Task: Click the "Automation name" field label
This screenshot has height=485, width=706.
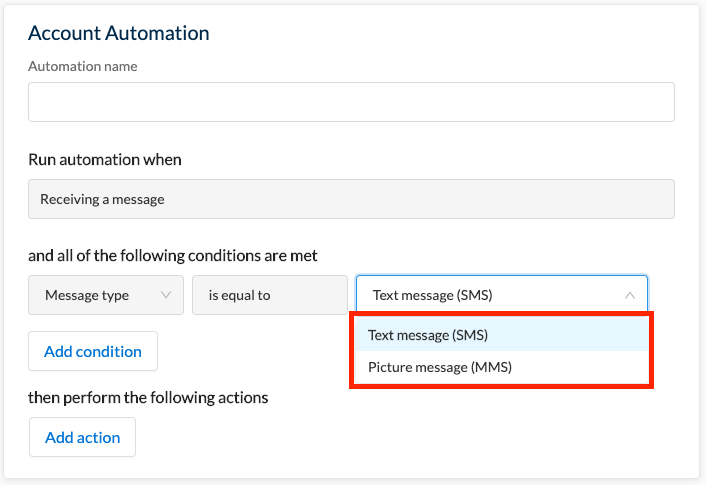Action: point(83,66)
